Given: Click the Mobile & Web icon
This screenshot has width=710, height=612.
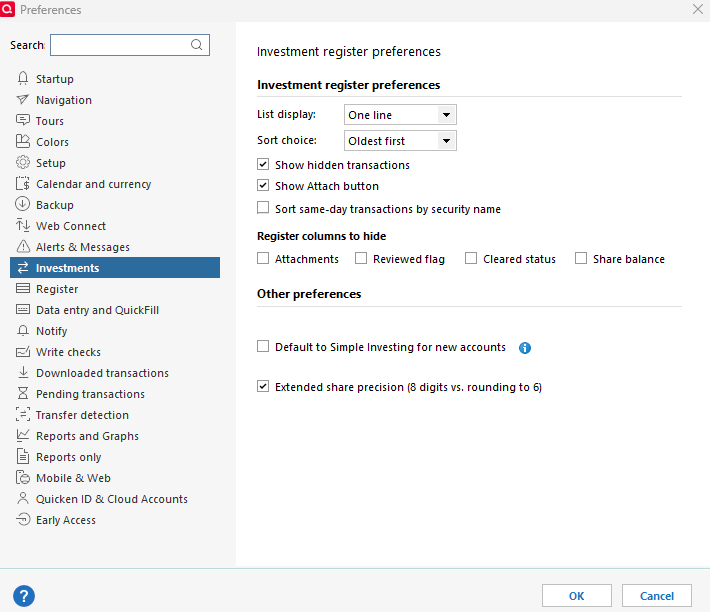Looking at the screenshot, I should [23, 477].
